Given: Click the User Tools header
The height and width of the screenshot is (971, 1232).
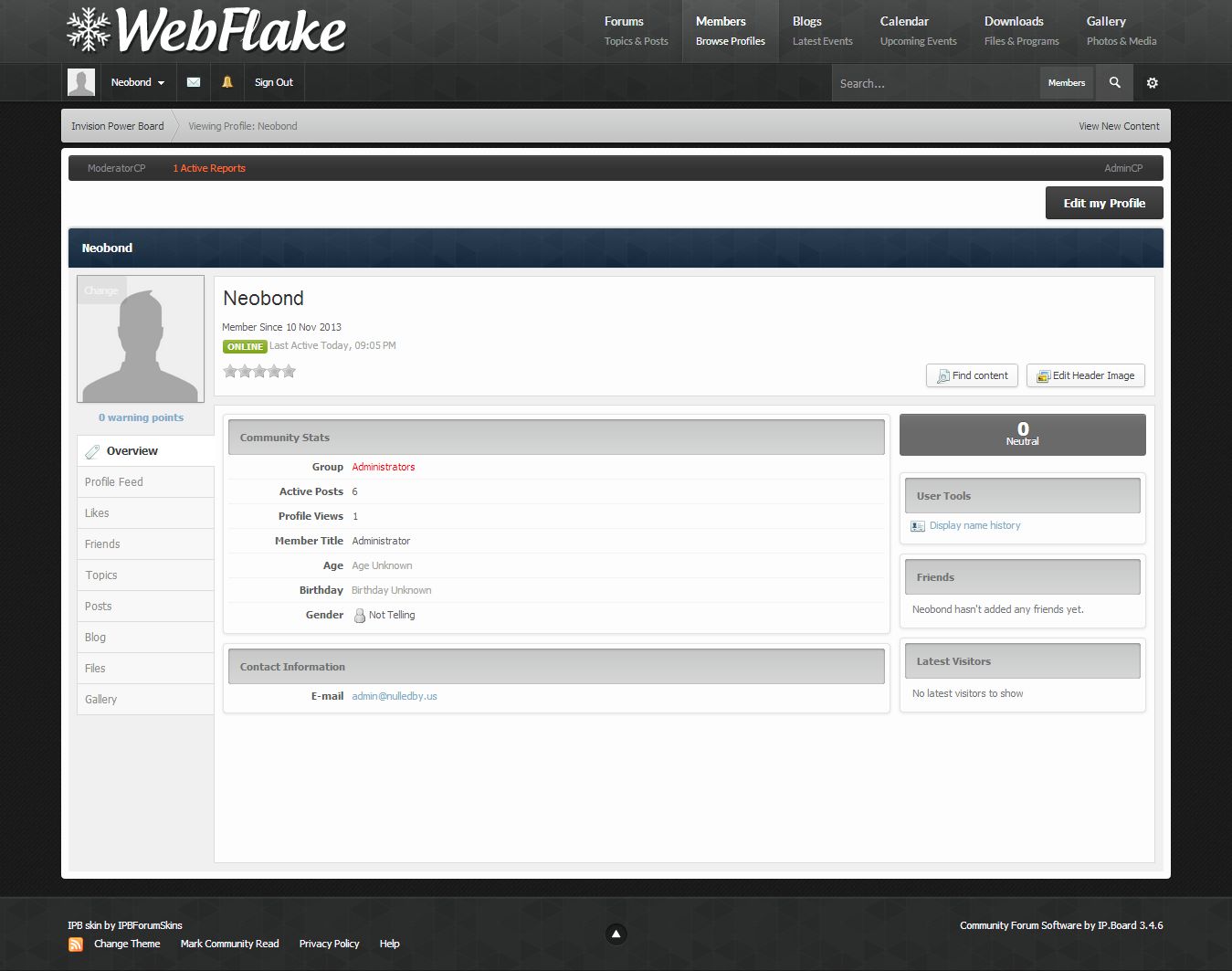Looking at the screenshot, I should click(x=1023, y=496).
